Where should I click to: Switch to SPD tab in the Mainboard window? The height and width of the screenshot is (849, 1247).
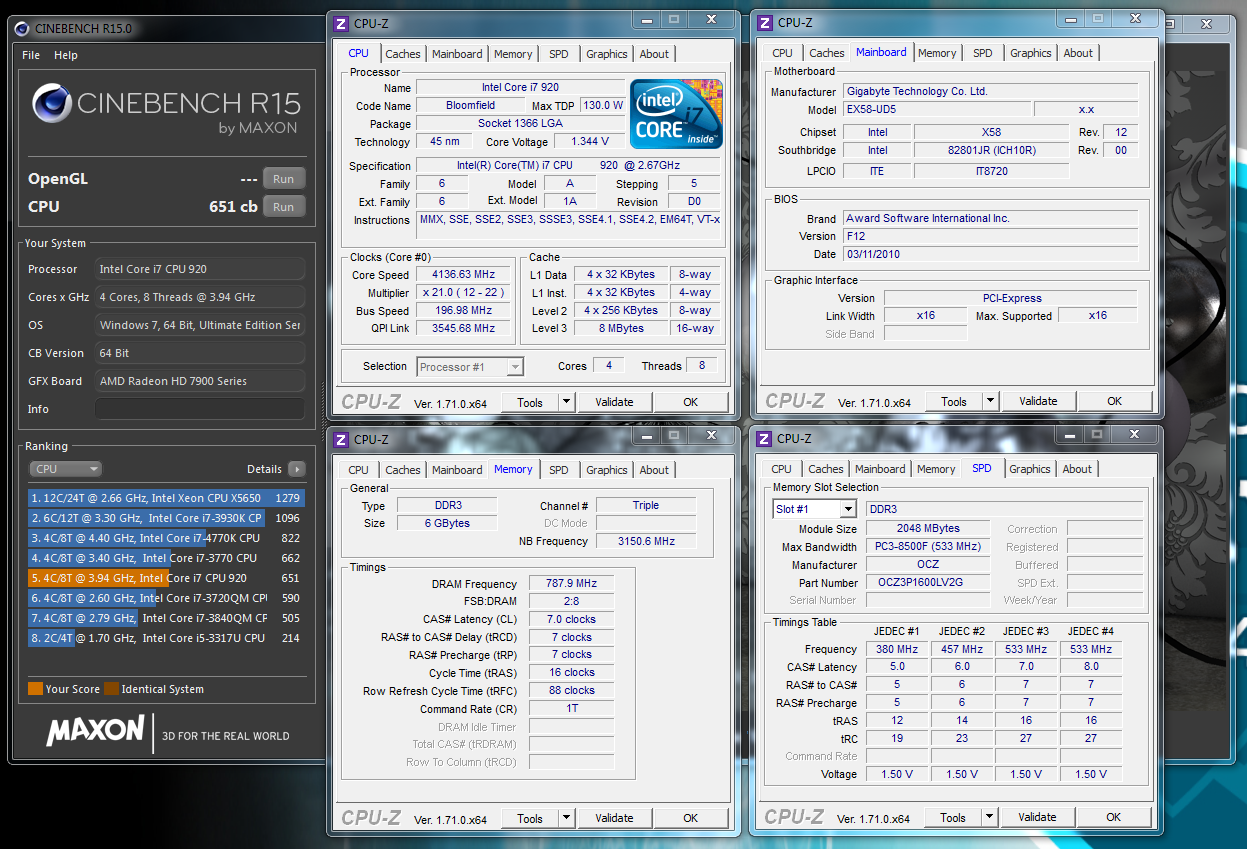coord(983,53)
